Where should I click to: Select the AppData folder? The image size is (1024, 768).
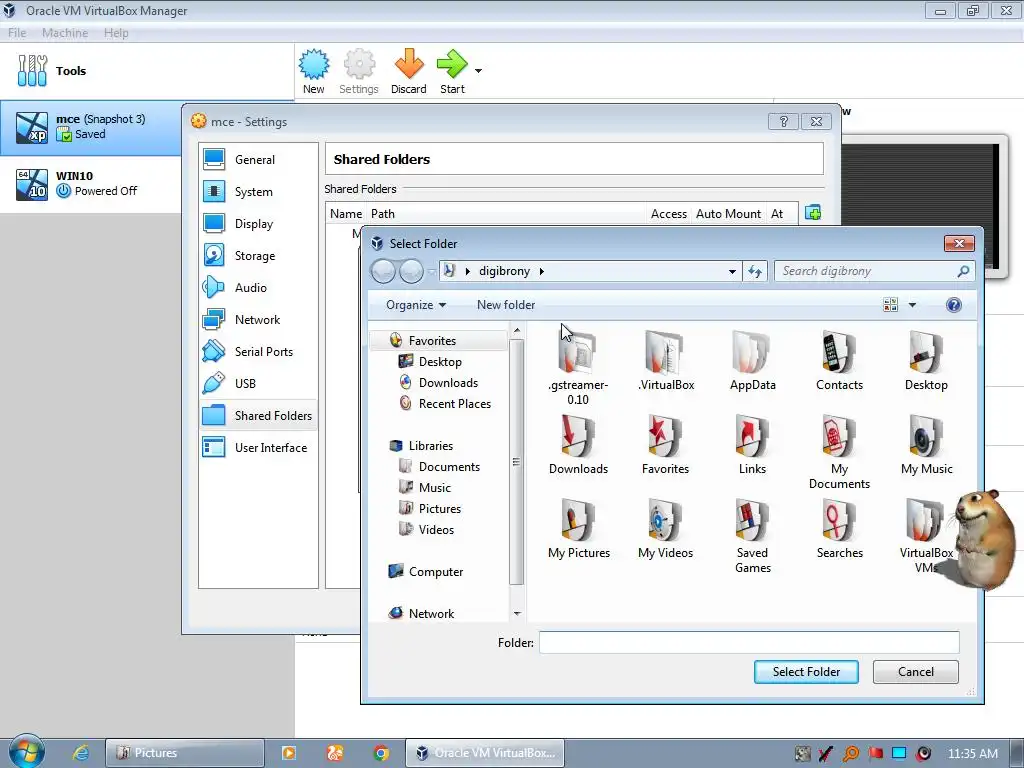coord(752,360)
